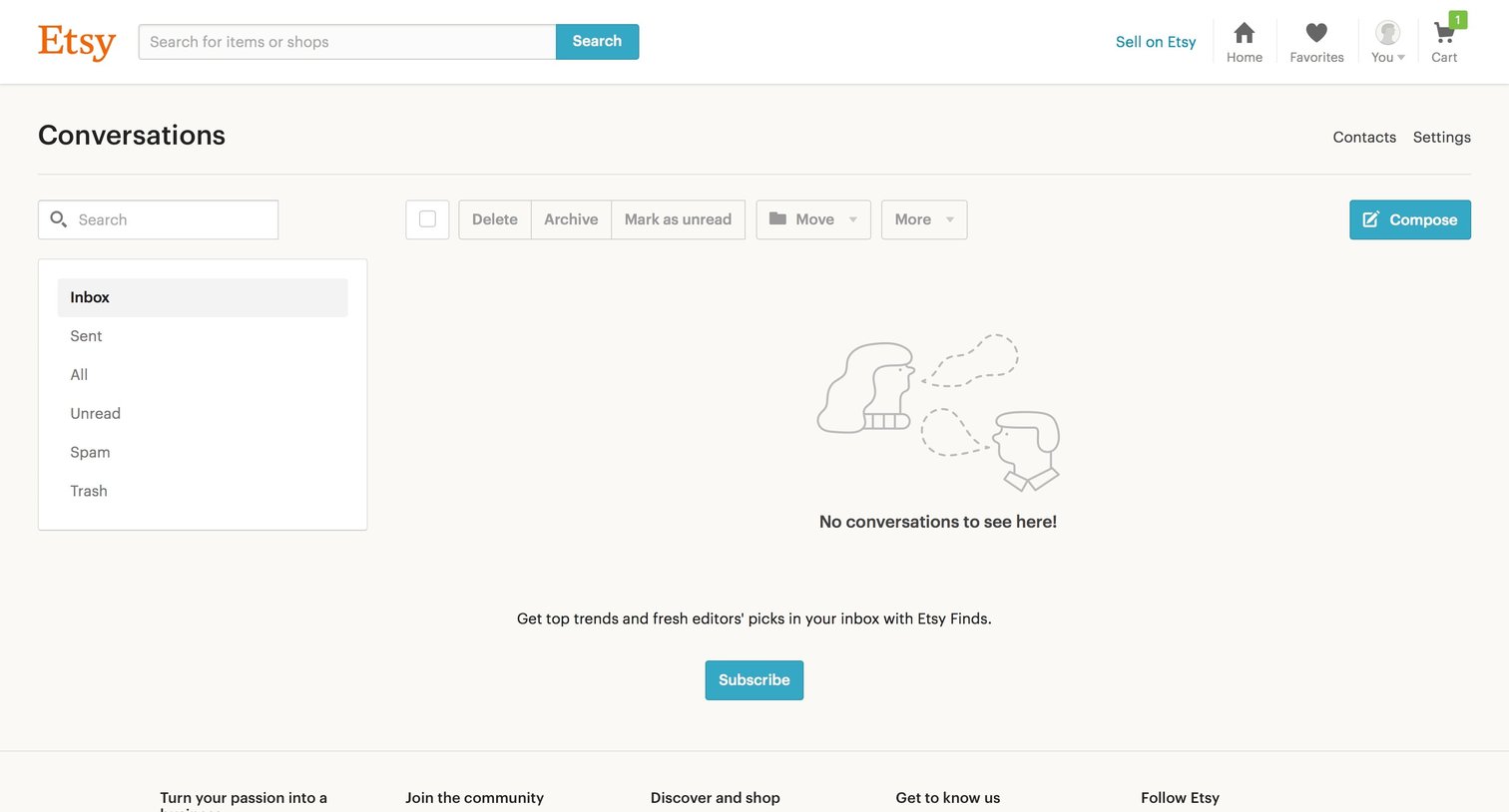
Task: Open the Spam folder
Action: click(203, 453)
